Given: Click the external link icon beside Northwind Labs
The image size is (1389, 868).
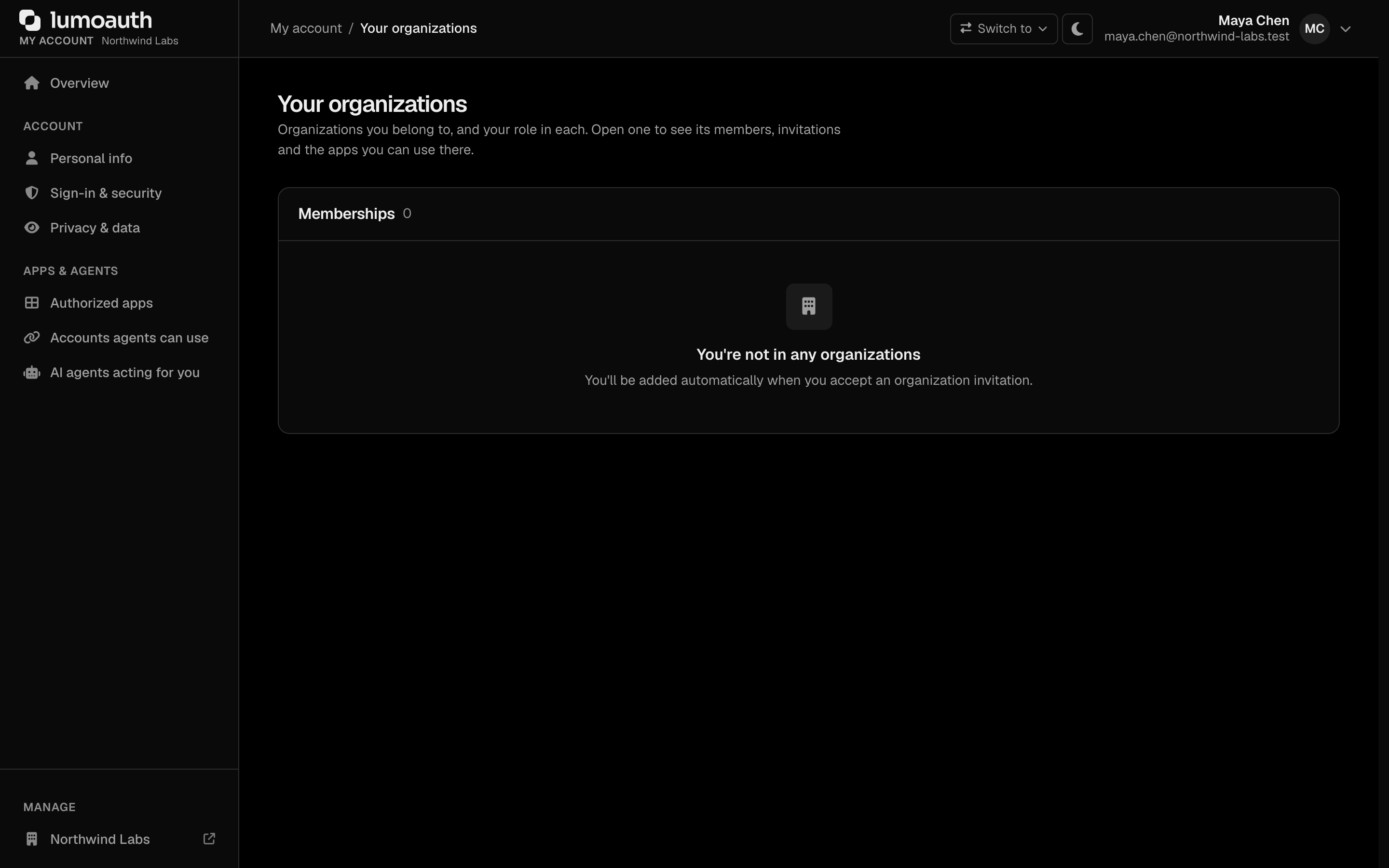Looking at the screenshot, I should point(209,839).
